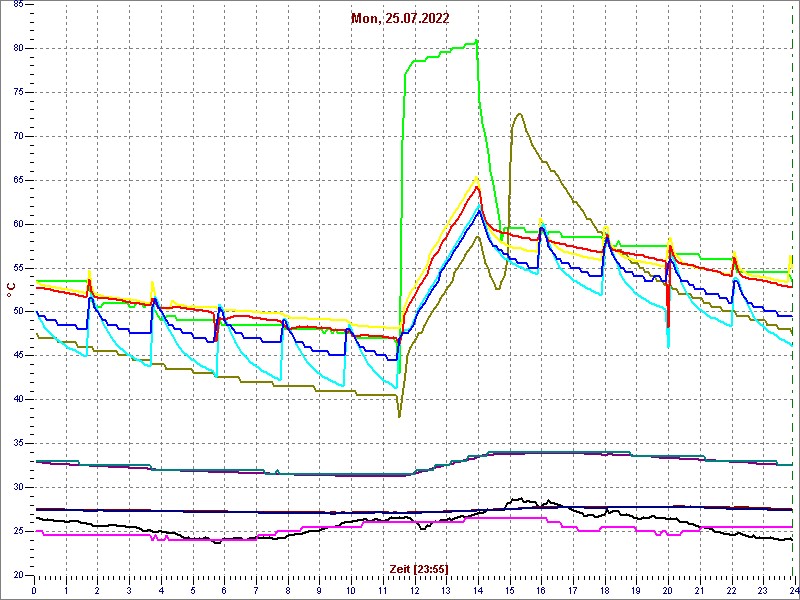This screenshot has width=800, height=600.
Task: Select the 50 value on temperature axis
Action: pyautogui.click(x=16, y=312)
